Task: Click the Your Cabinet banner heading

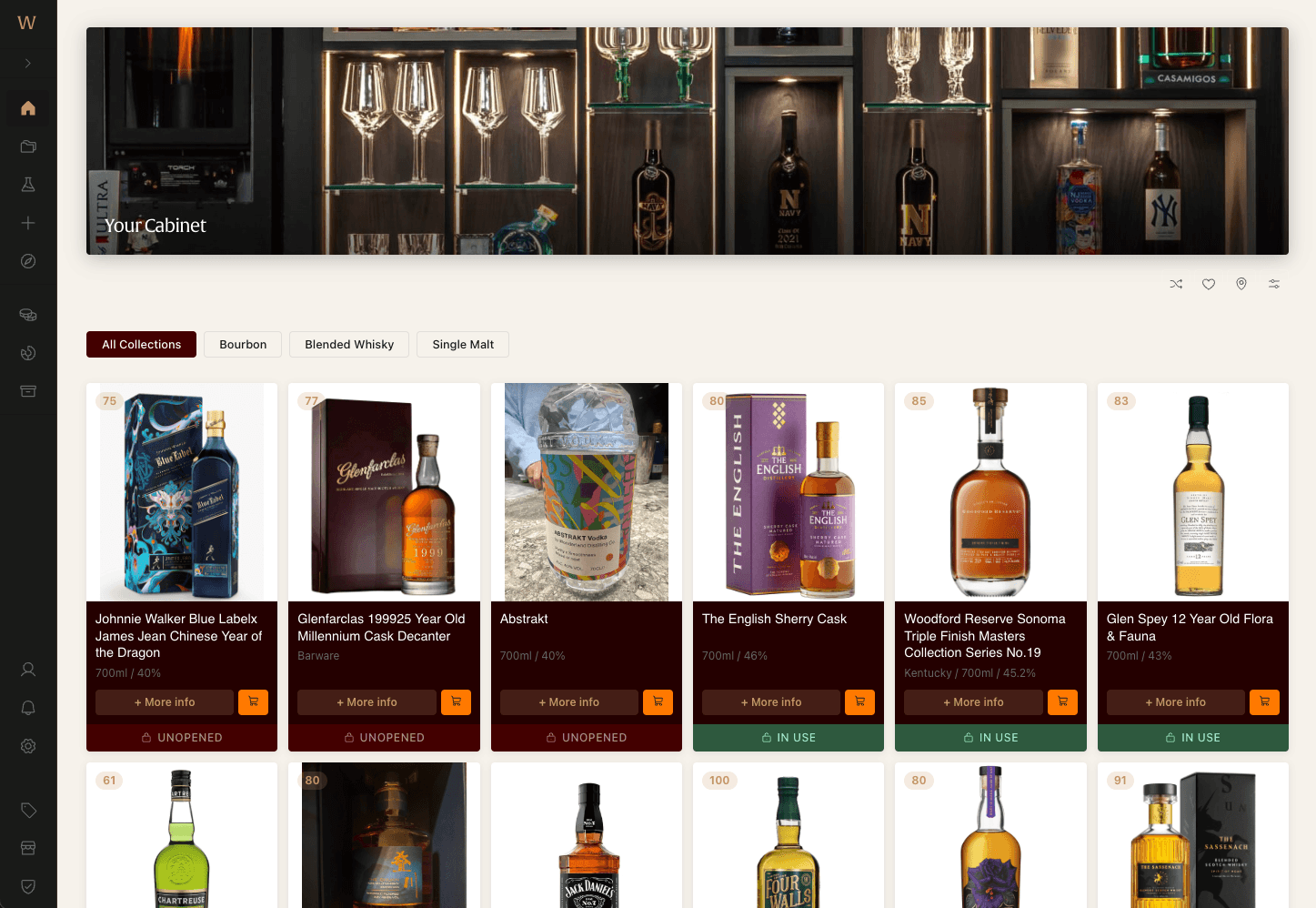Action: (155, 226)
